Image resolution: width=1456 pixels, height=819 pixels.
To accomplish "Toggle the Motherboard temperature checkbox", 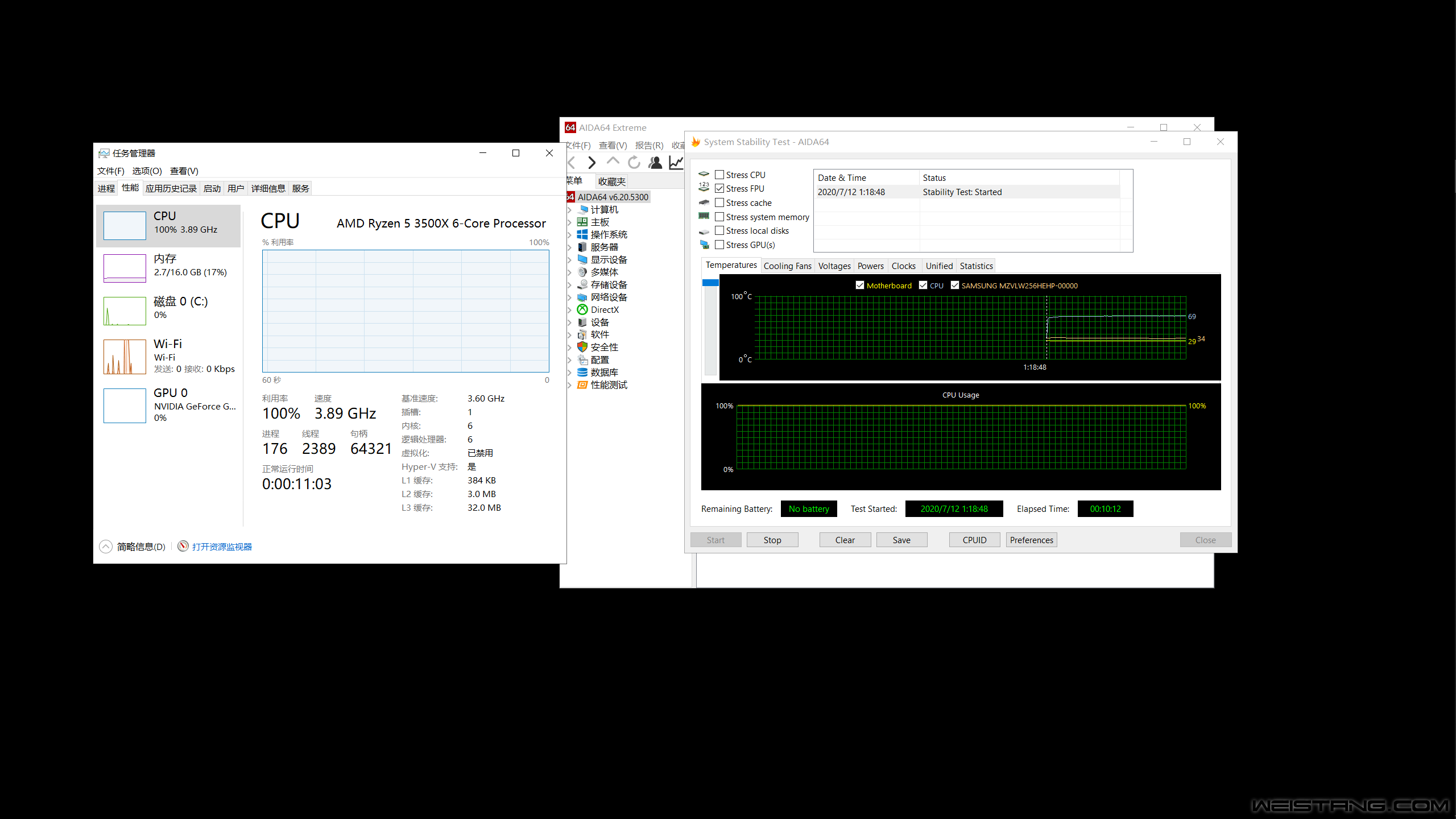I will pos(860,286).
